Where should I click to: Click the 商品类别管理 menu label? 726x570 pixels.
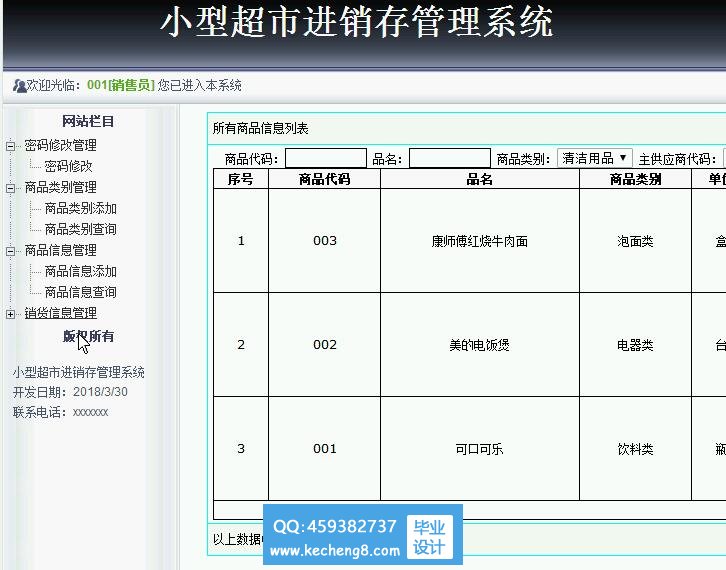(61, 187)
